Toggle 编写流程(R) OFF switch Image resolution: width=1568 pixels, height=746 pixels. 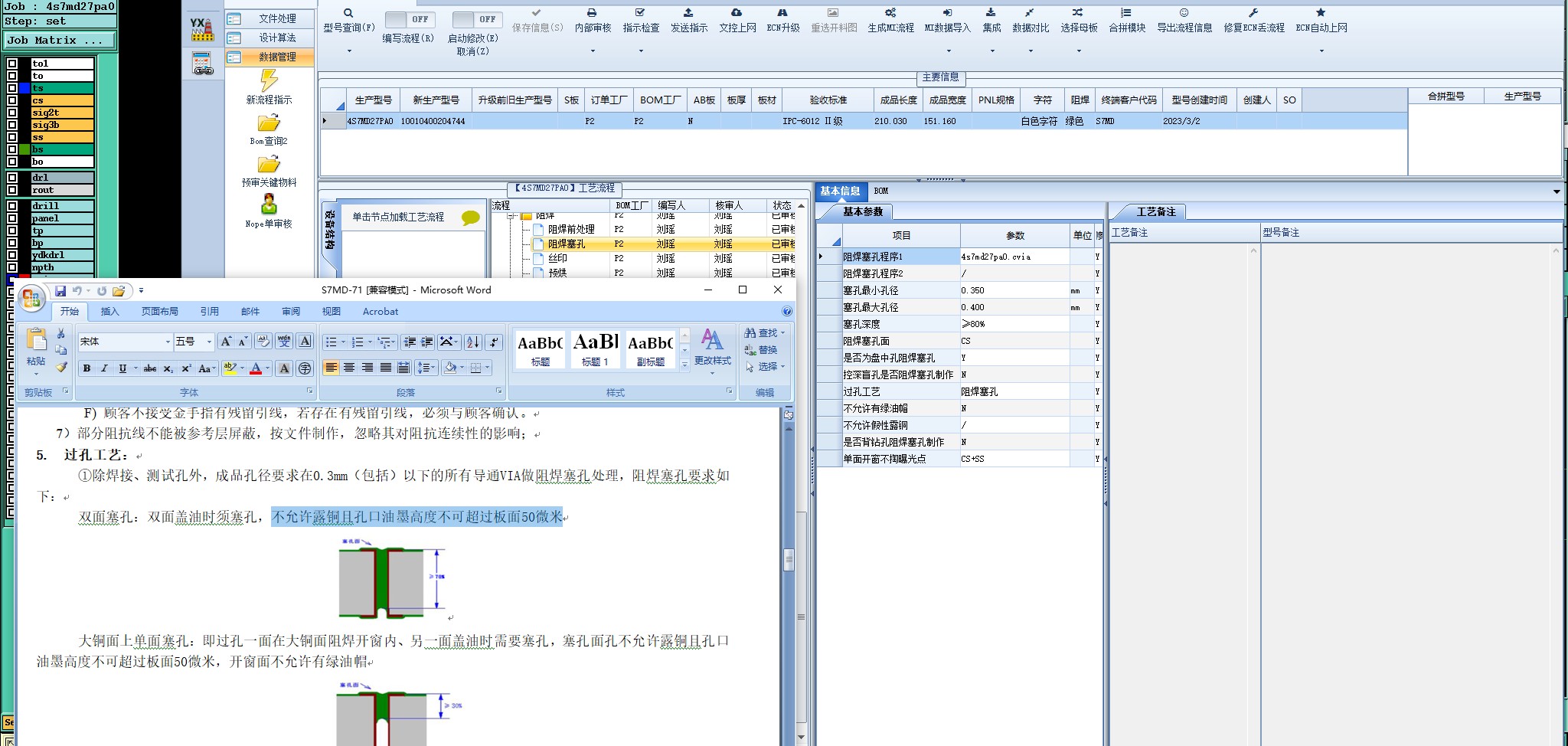click(410, 19)
